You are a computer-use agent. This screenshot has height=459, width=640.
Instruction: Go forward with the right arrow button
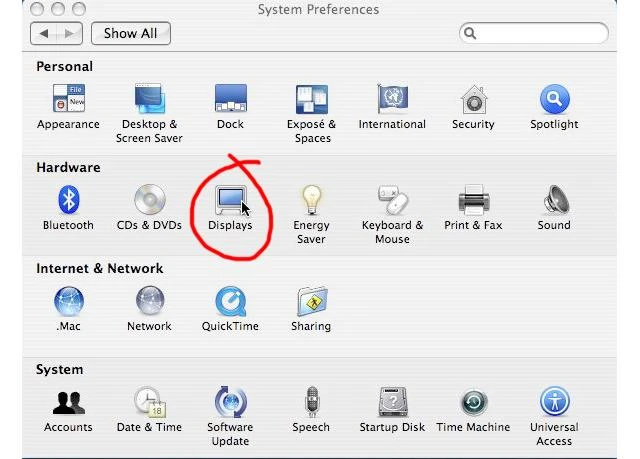coord(70,33)
